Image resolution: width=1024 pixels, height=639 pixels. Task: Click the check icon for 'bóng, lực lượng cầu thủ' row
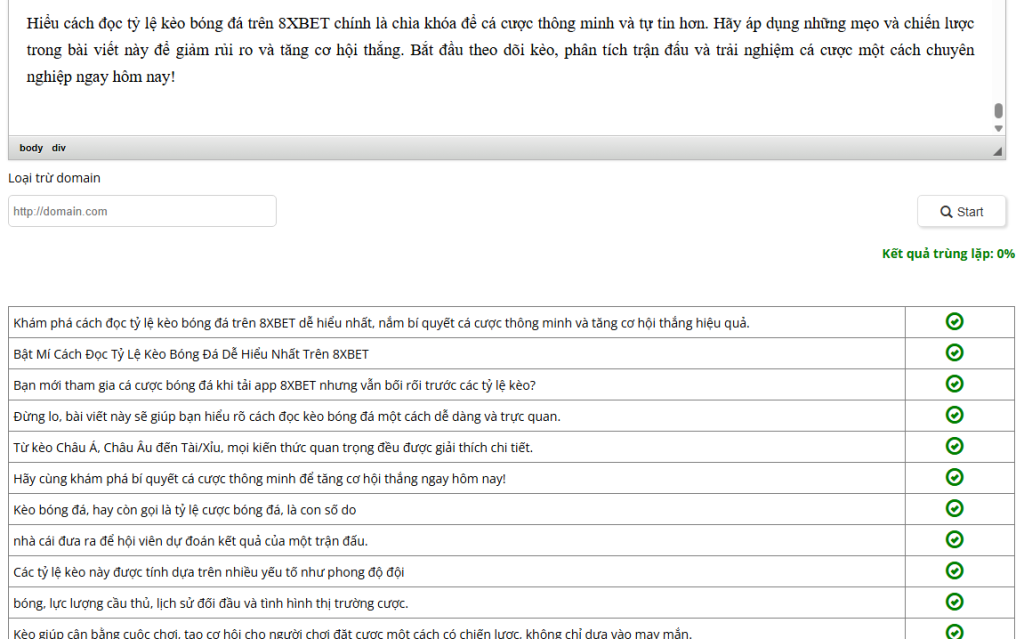tap(954, 602)
